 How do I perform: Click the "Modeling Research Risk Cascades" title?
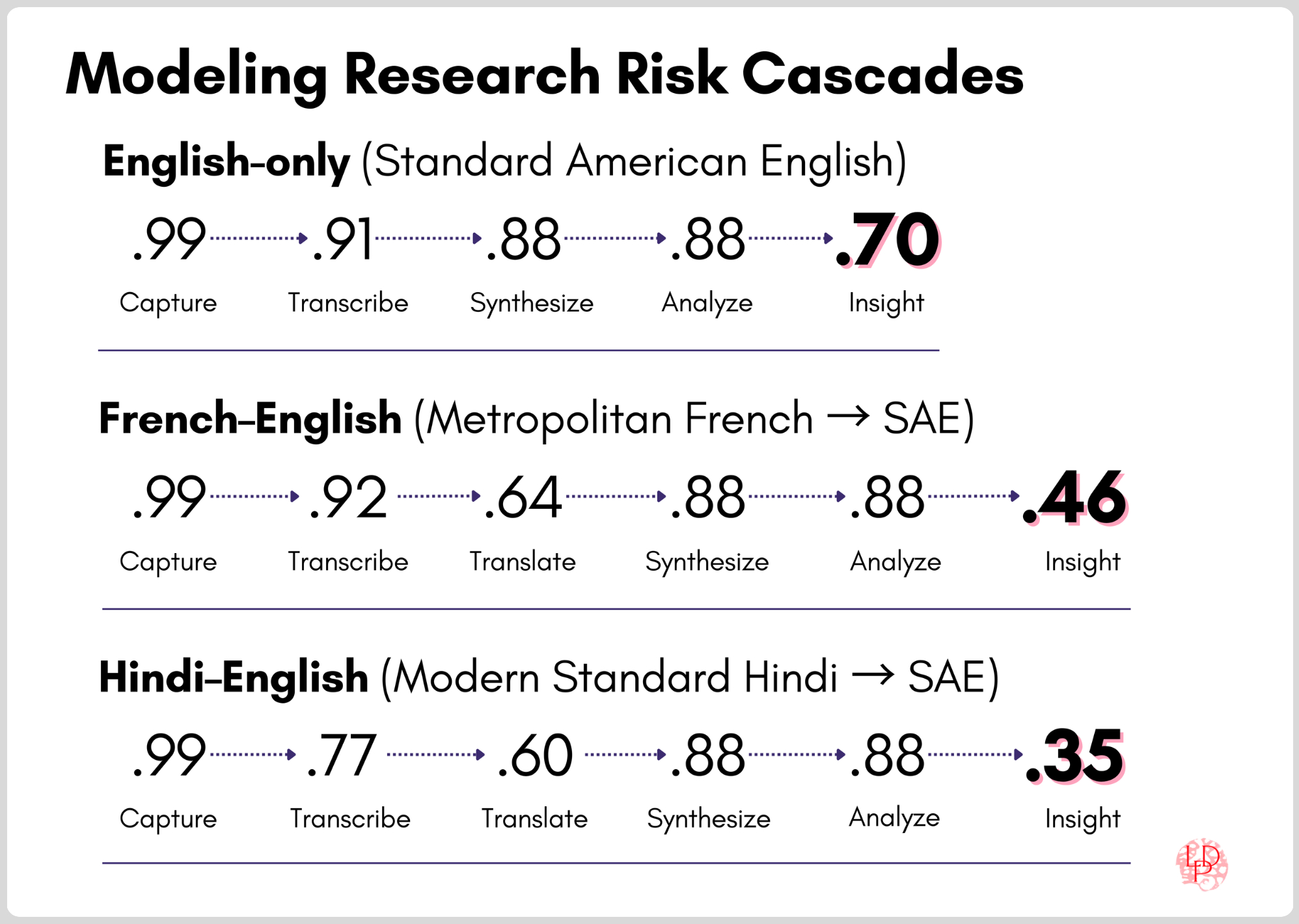pyautogui.click(x=544, y=74)
